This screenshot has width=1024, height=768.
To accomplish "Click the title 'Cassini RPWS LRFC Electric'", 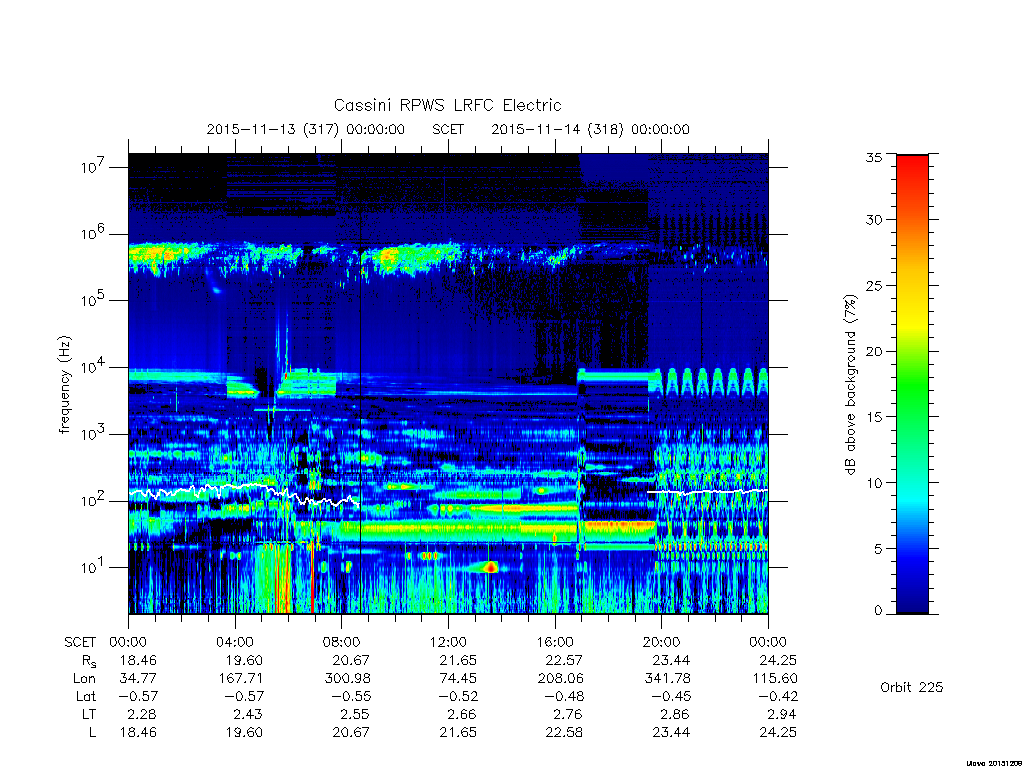I will [447, 105].
